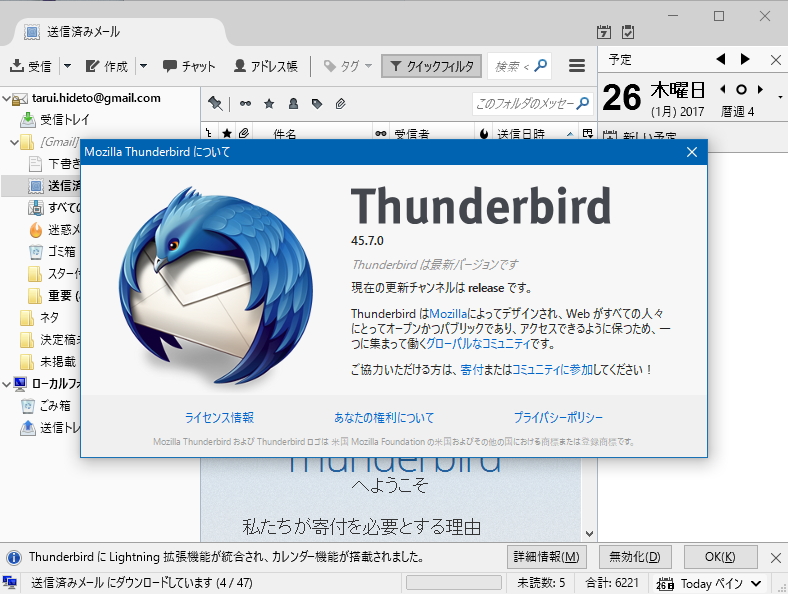Toggle the Today ペイン button

pos(708,583)
